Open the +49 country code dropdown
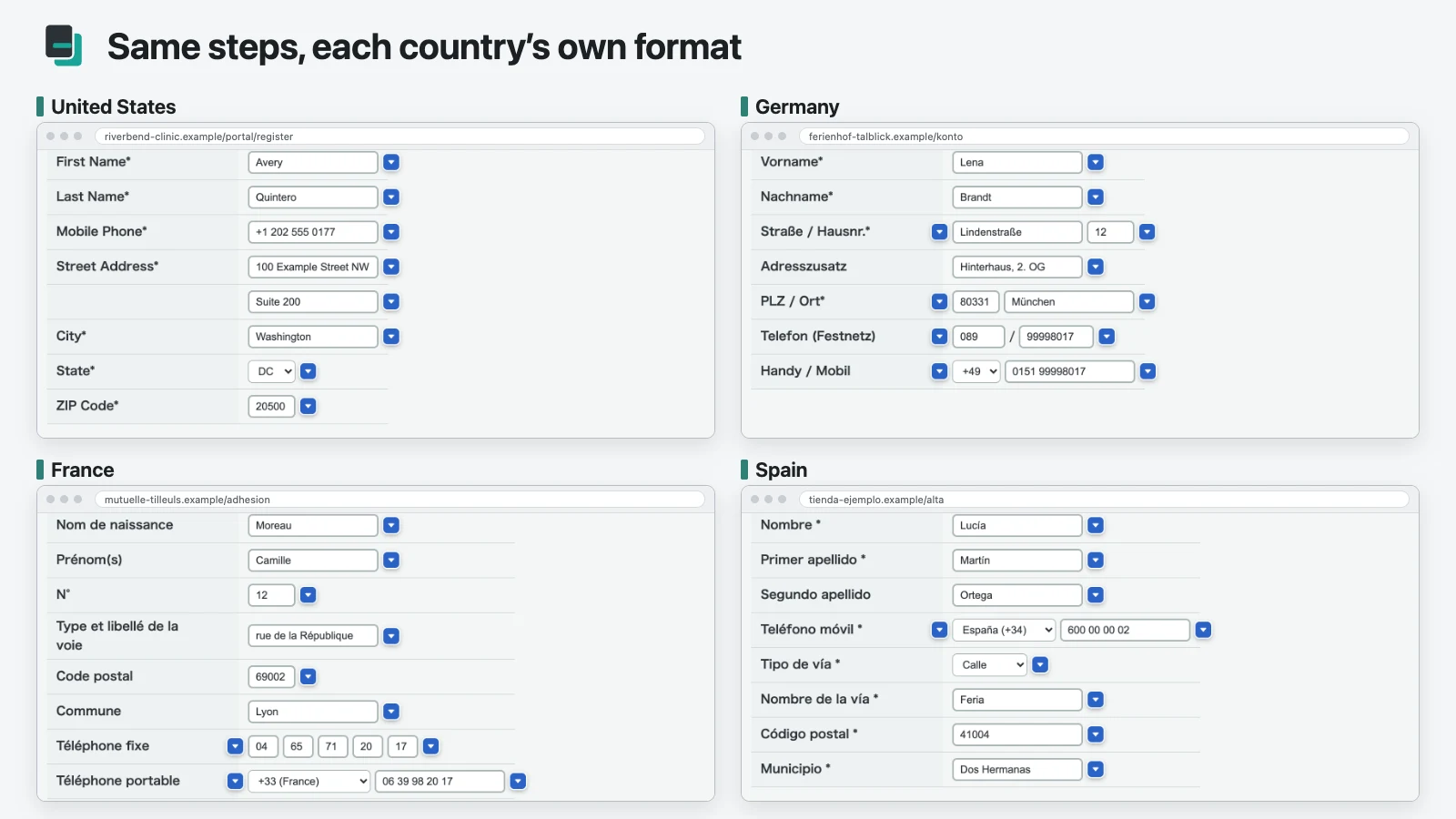Viewport: 1456px width, 819px height. (976, 371)
